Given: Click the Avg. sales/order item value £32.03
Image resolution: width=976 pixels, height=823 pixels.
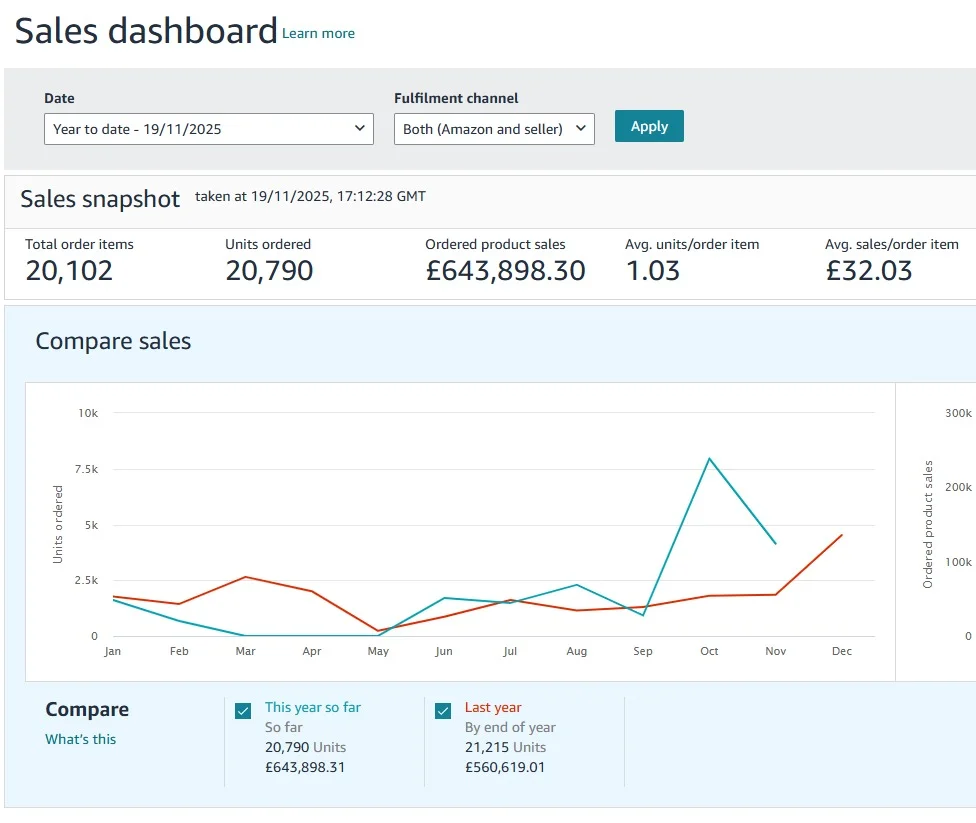Looking at the screenshot, I should pos(868,271).
